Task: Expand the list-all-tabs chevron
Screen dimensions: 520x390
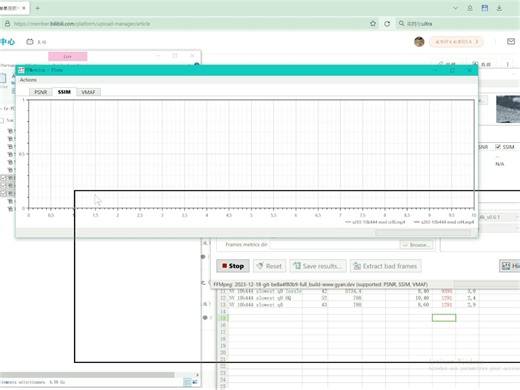Action: (x=455, y=8)
